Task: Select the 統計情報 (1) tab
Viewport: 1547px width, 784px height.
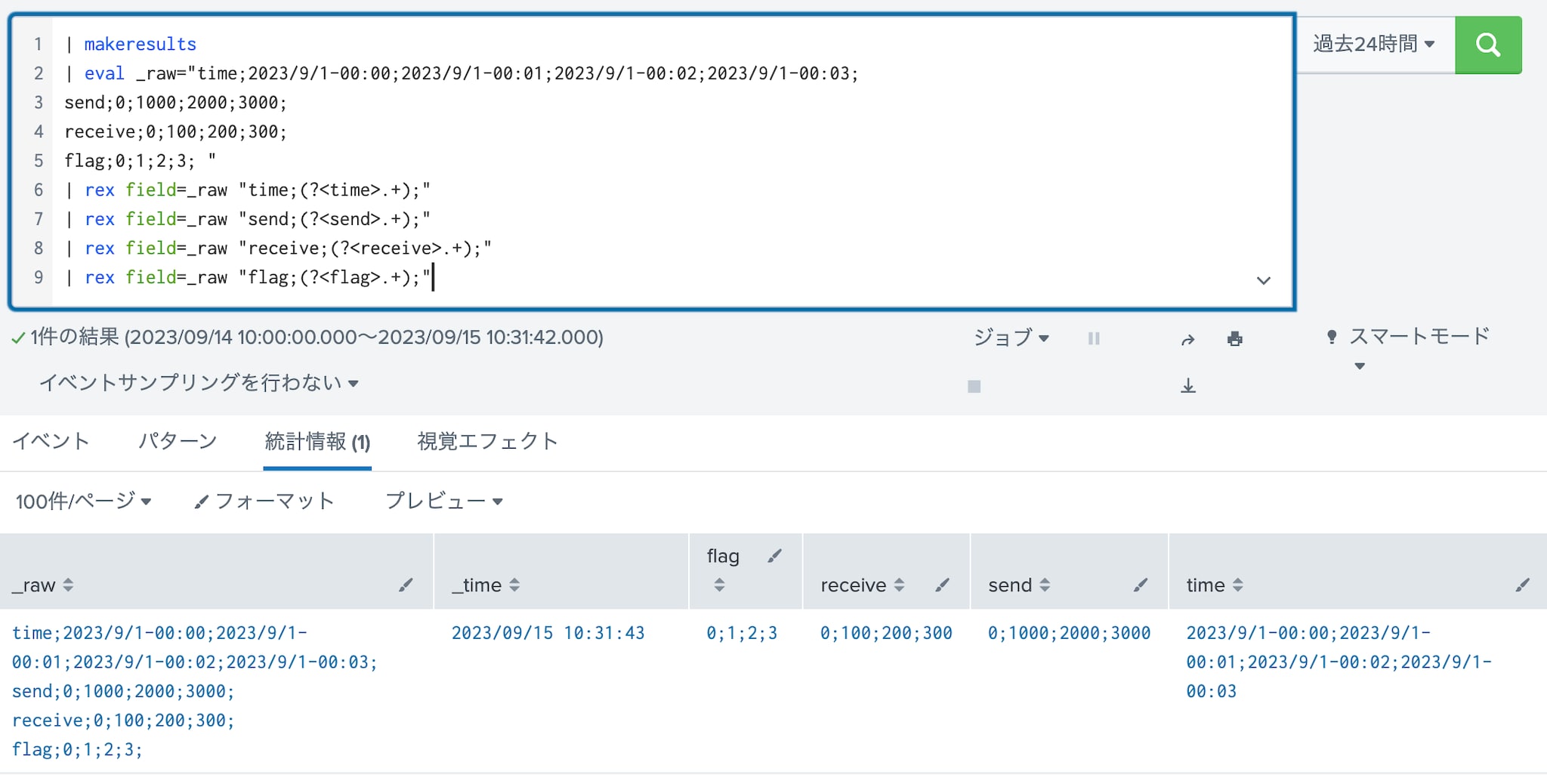Action: [x=317, y=442]
